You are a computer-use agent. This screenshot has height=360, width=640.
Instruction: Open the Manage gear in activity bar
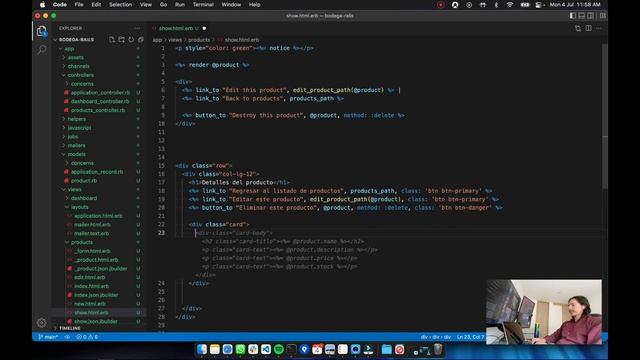[x=41, y=323]
